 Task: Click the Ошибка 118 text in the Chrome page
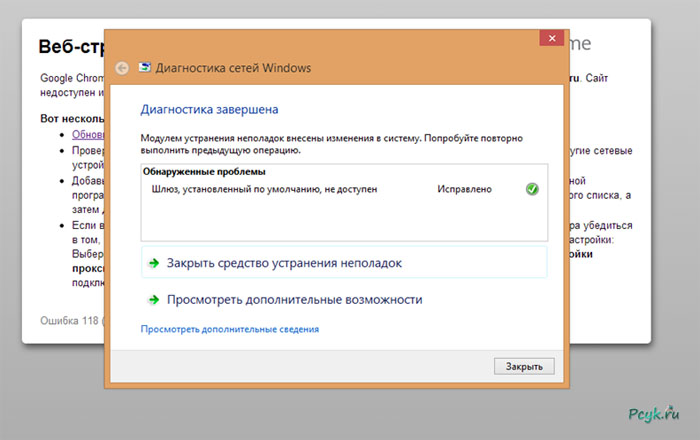click(x=71, y=320)
